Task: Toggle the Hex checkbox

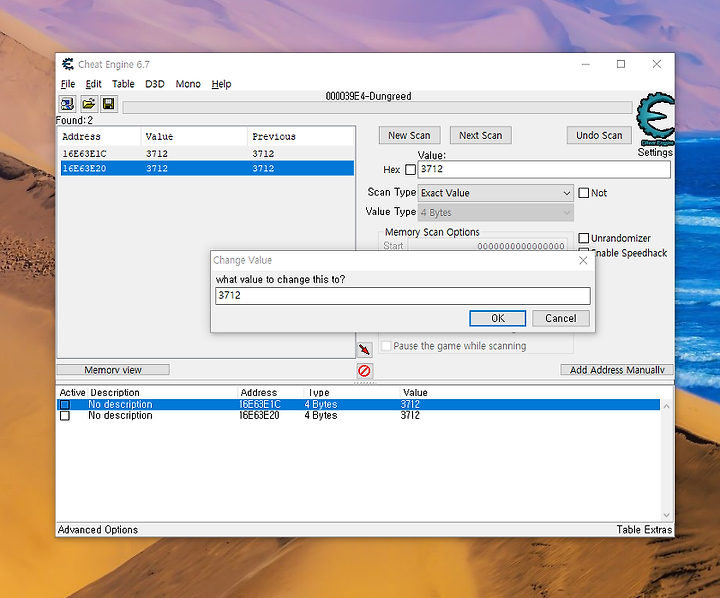Action: (x=411, y=169)
